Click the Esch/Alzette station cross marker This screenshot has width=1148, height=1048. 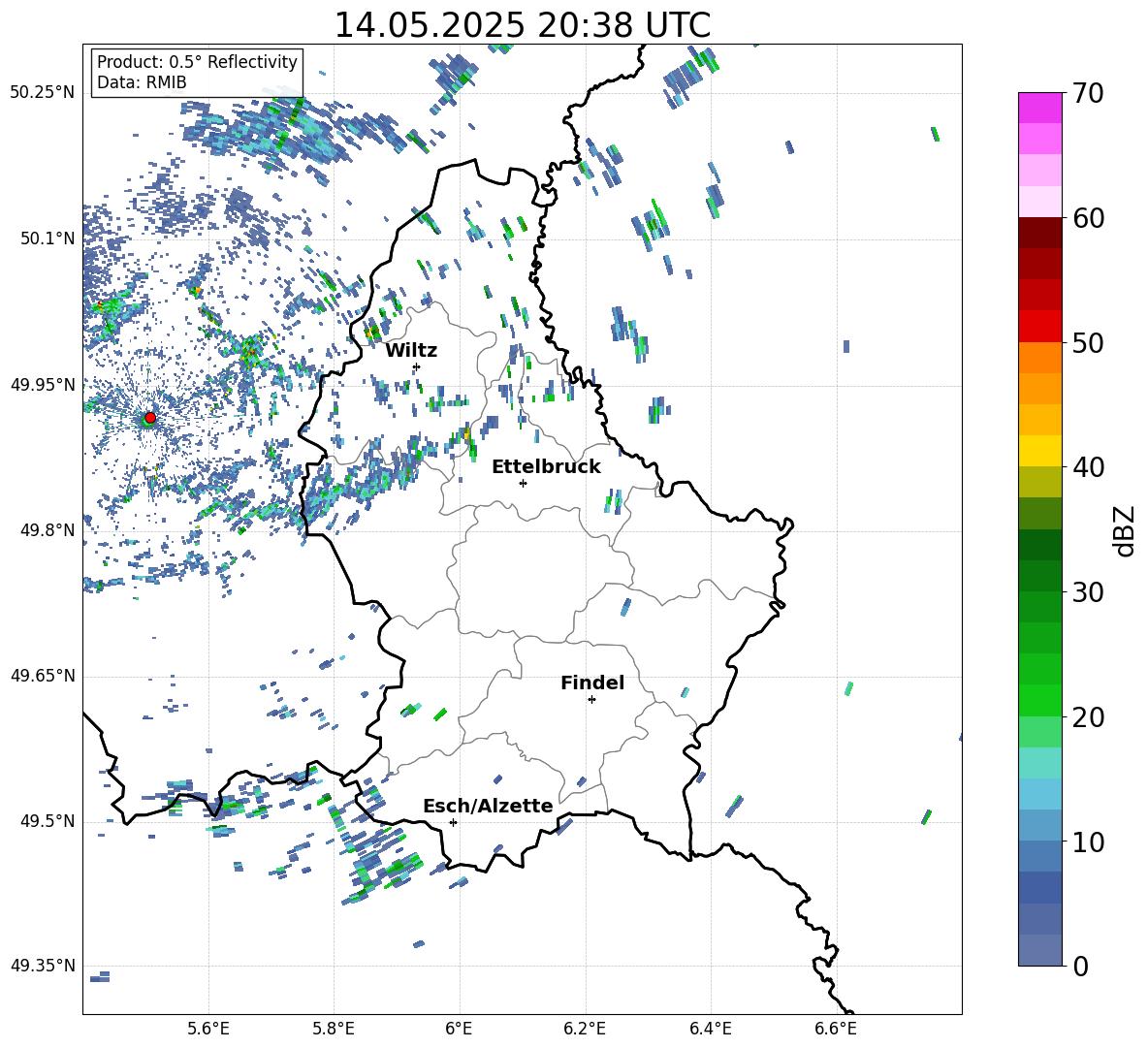click(x=453, y=822)
